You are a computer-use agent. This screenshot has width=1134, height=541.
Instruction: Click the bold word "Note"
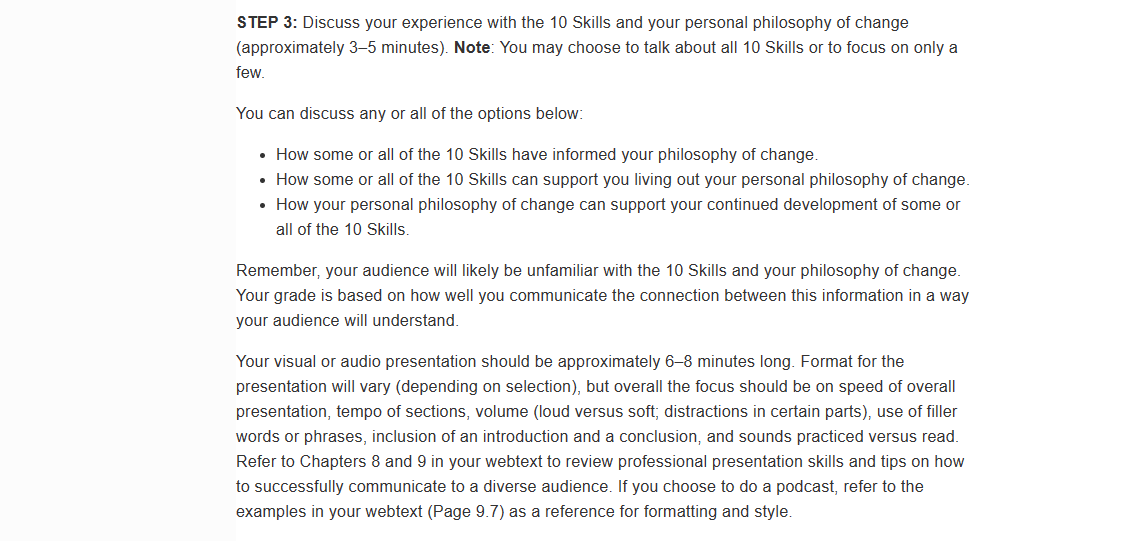point(472,48)
